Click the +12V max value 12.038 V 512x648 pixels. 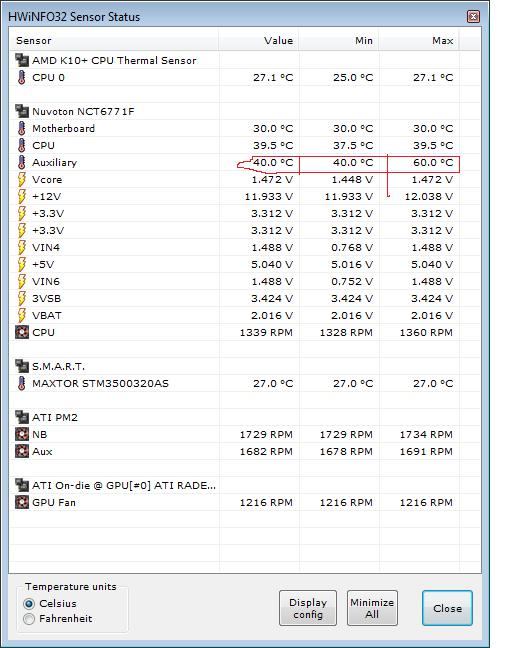click(429, 196)
